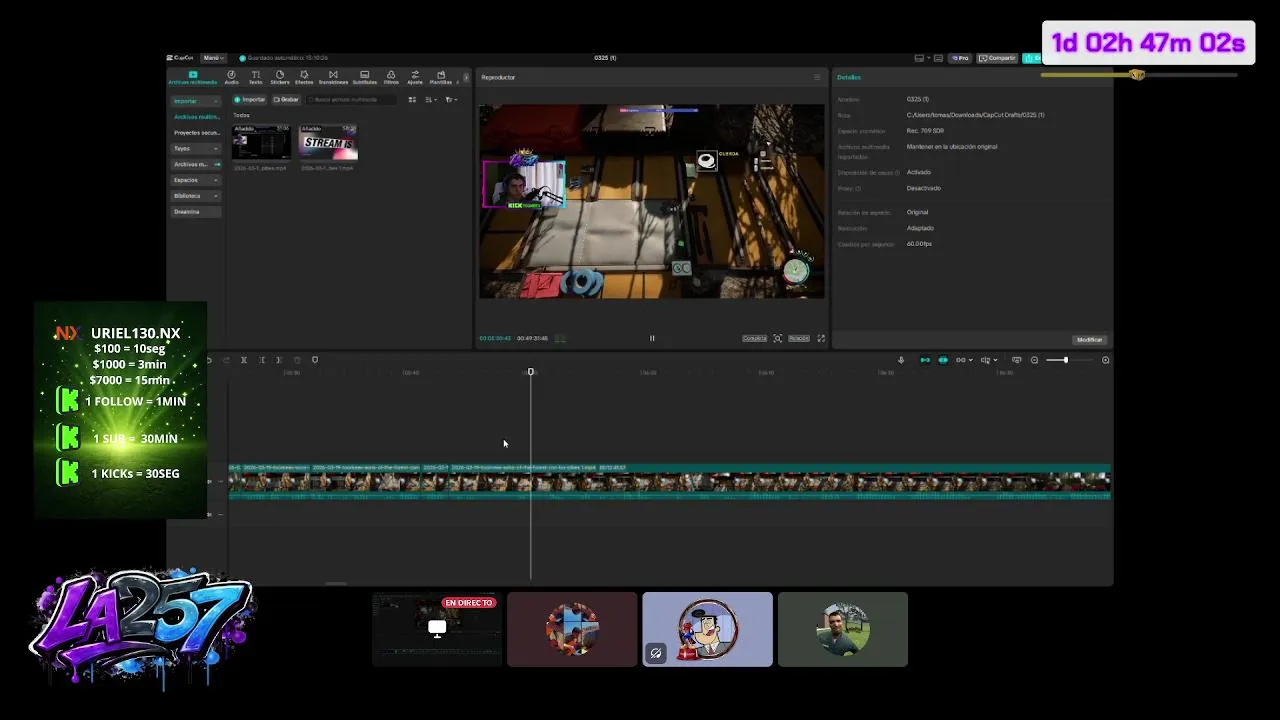
Task: Open the Stickers tab
Action: click(x=280, y=77)
